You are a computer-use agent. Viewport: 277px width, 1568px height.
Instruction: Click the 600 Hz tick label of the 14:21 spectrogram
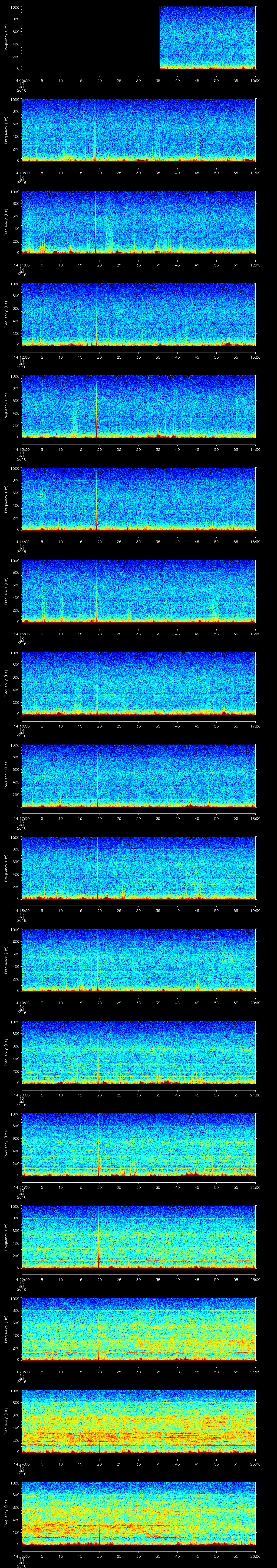[x=15, y=1138]
